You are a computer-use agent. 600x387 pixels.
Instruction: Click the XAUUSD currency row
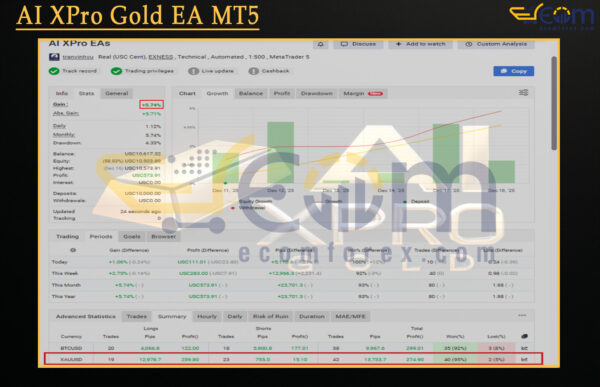tap(293, 359)
